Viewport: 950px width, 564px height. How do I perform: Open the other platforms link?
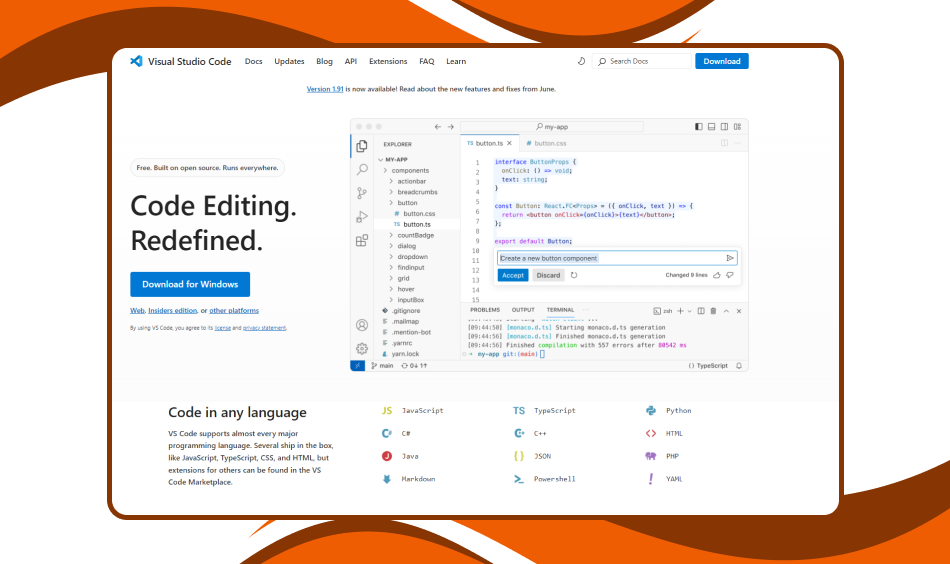(x=234, y=310)
